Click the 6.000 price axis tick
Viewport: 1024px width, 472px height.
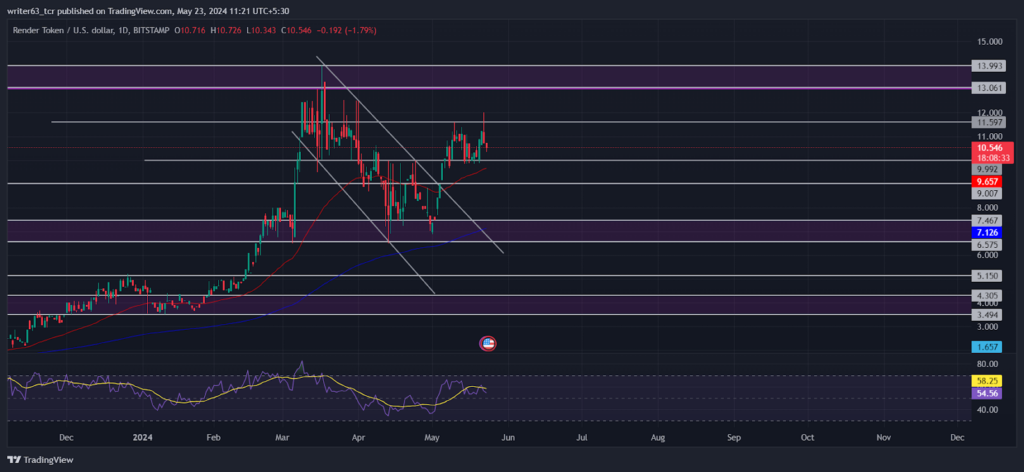(989, 255)
